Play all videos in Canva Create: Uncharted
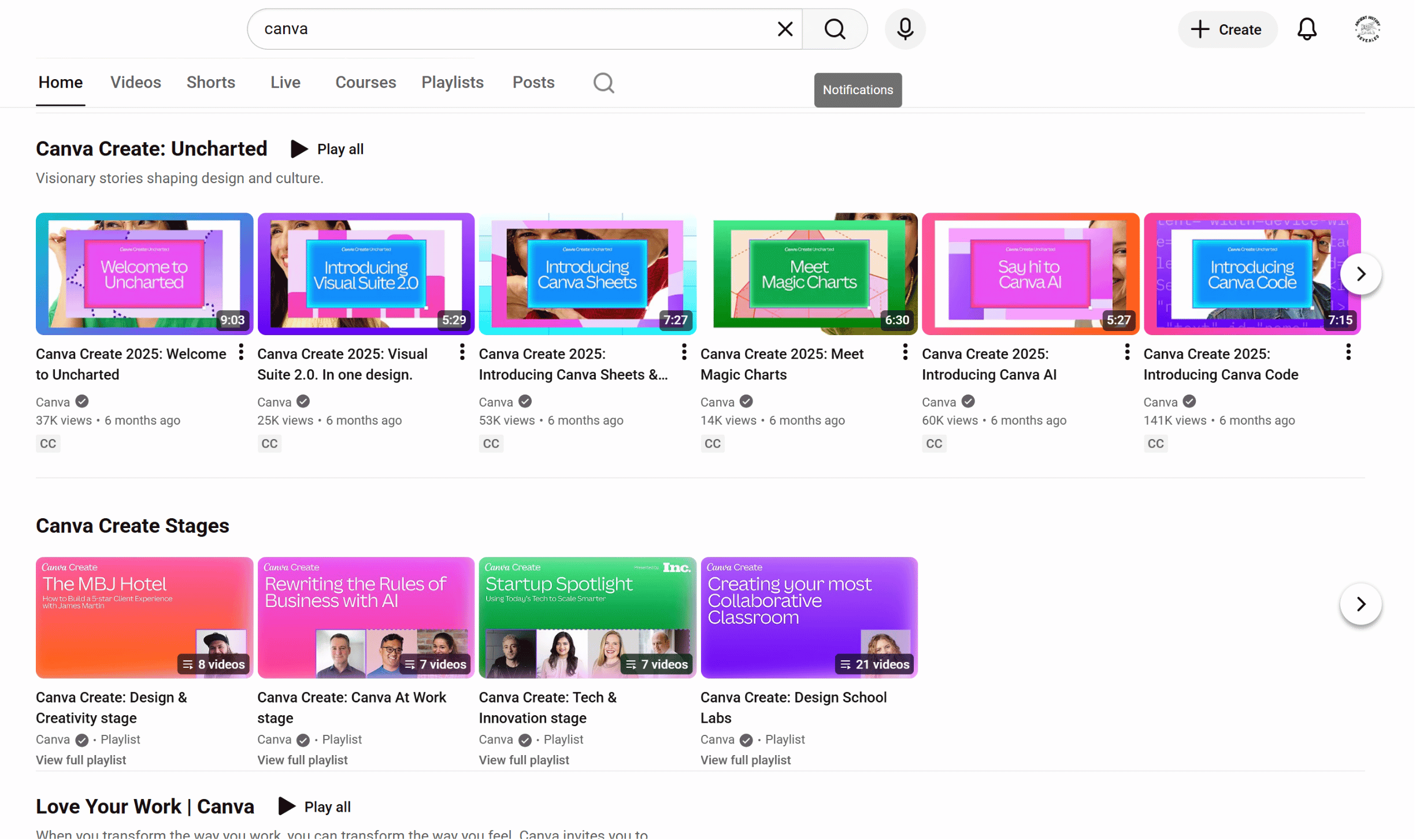The width and height of the screenshot is (1416, 840). point(327,148)
